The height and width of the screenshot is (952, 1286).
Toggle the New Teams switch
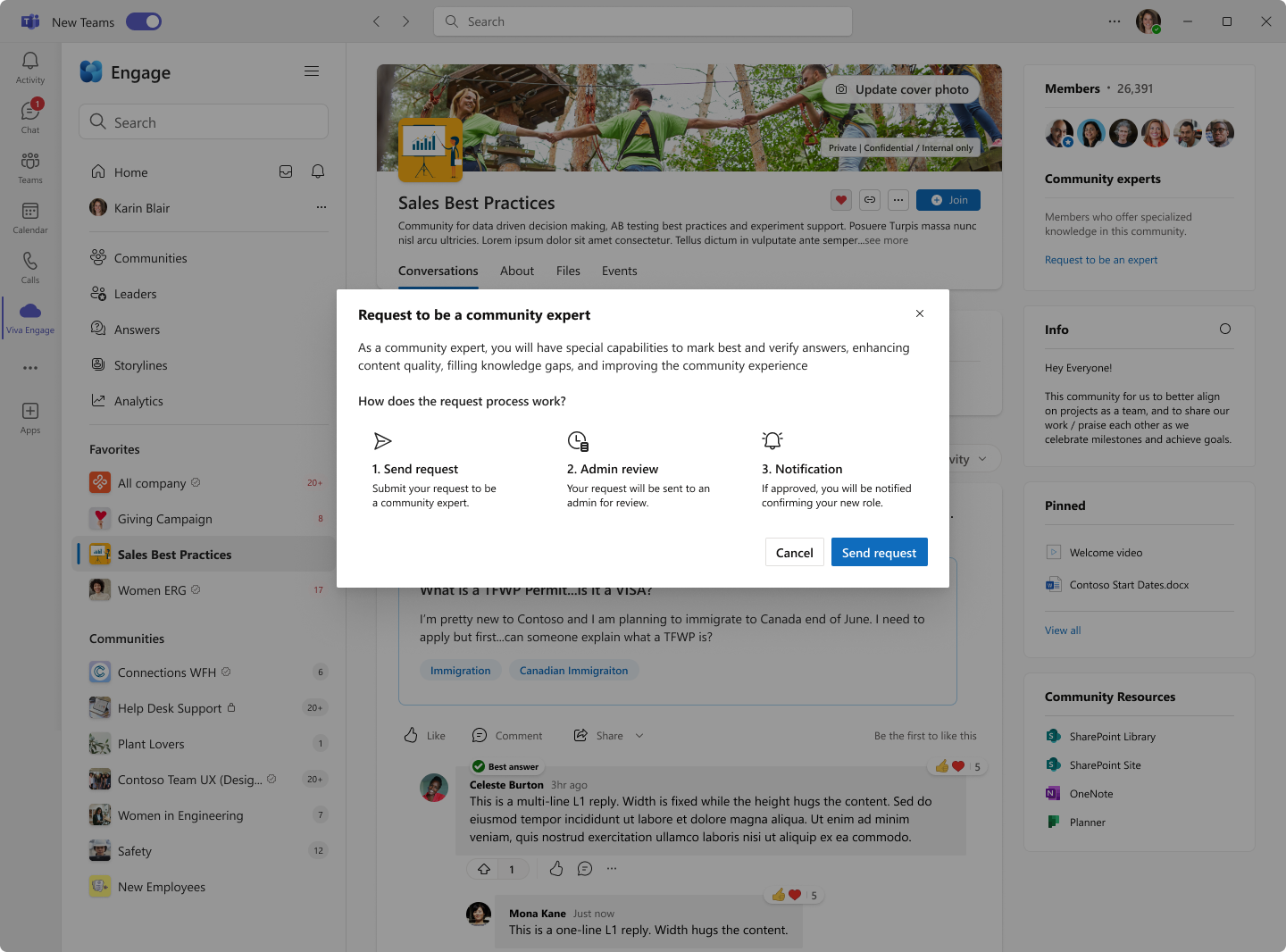click(144, 21)
